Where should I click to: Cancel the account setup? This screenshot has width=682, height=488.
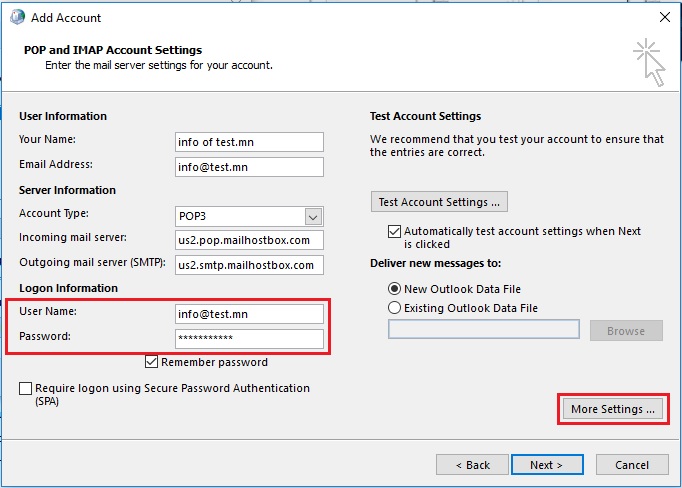(x=632, y=465)
